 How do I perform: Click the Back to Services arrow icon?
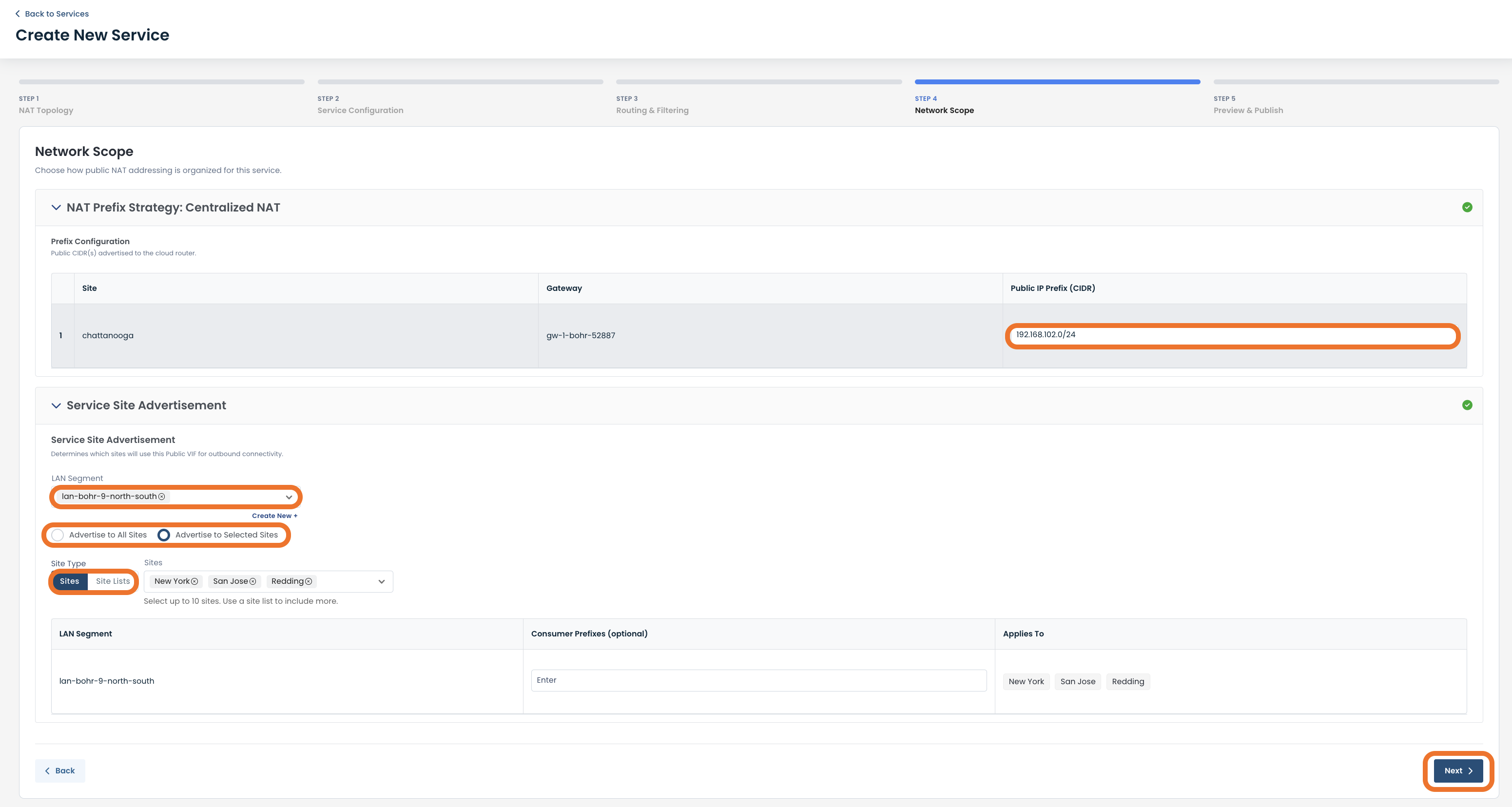point(18,14)
